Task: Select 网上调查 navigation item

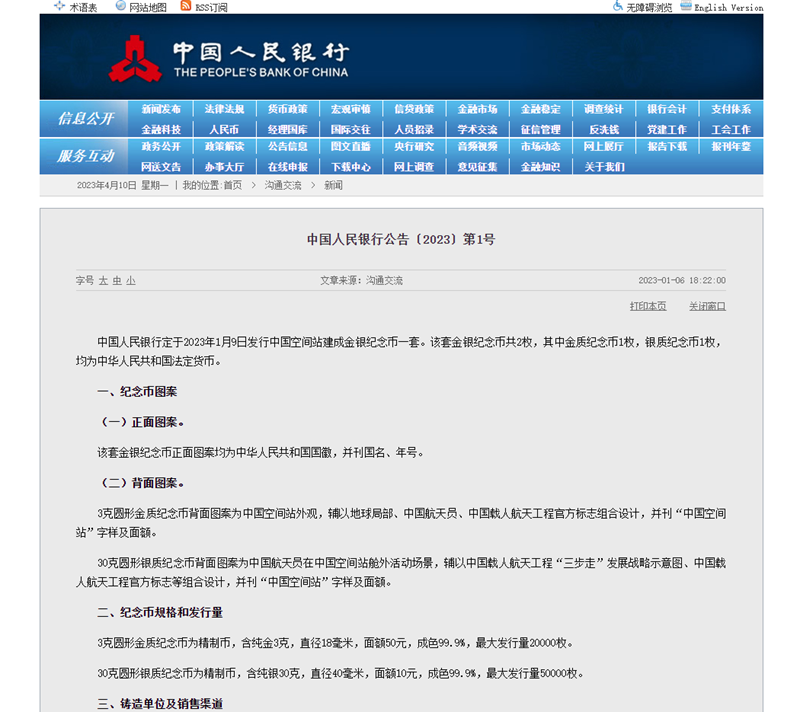Action: (x=414, y=167)
